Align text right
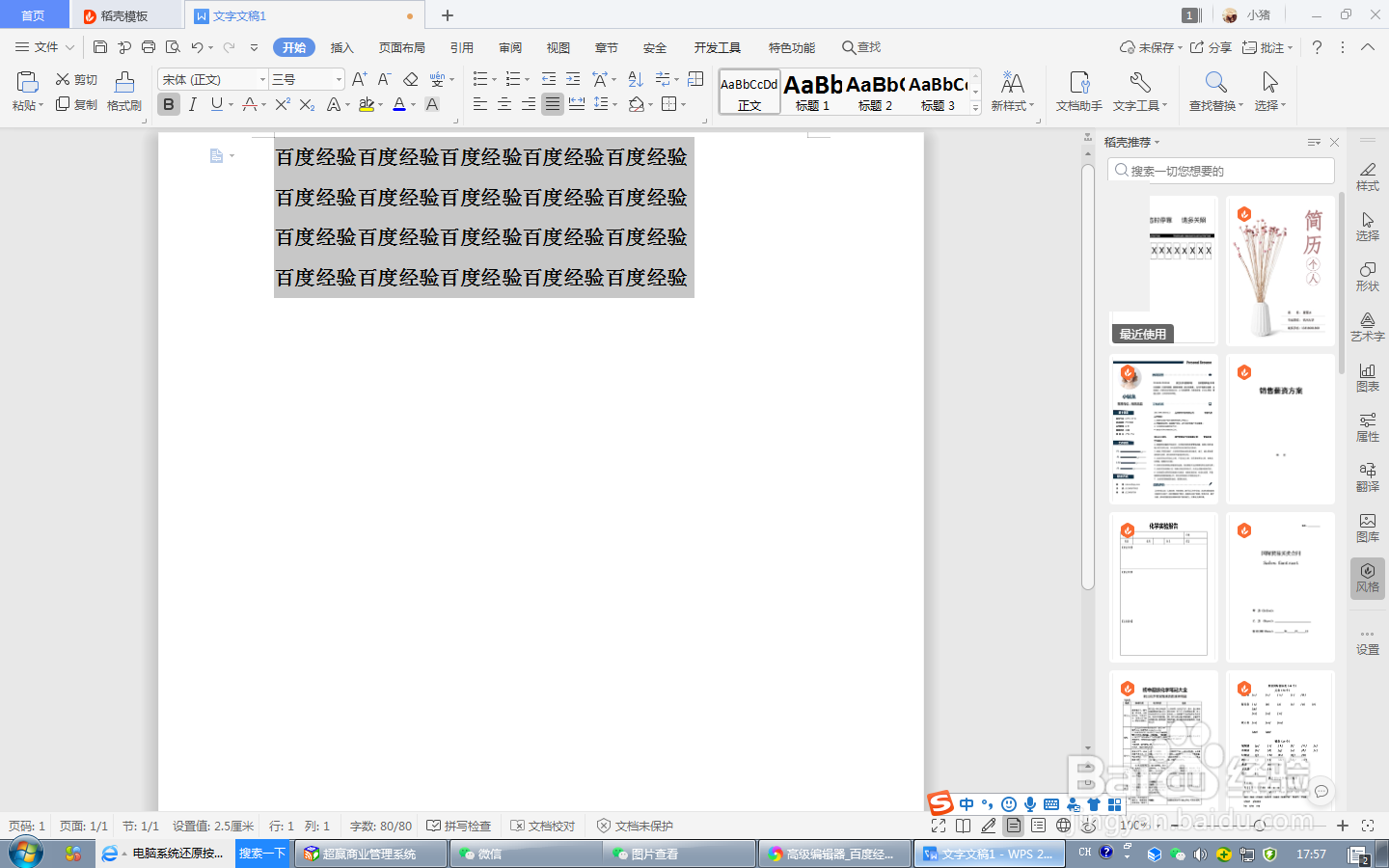The width and height of the screenshot is (1389, 868). point(528,104)
